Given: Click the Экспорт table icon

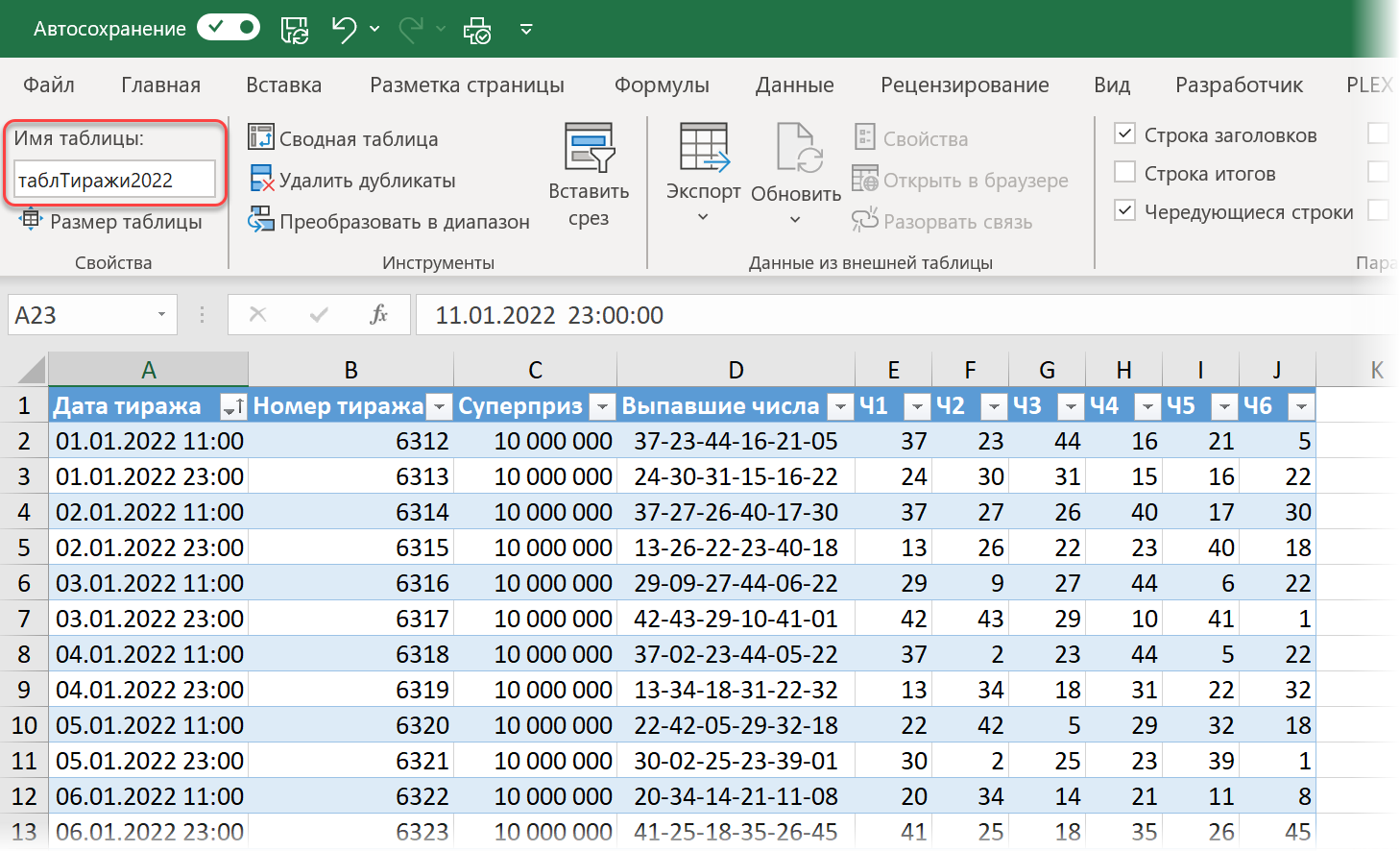Looking at the screenshot, I should (x=704, y=148).
